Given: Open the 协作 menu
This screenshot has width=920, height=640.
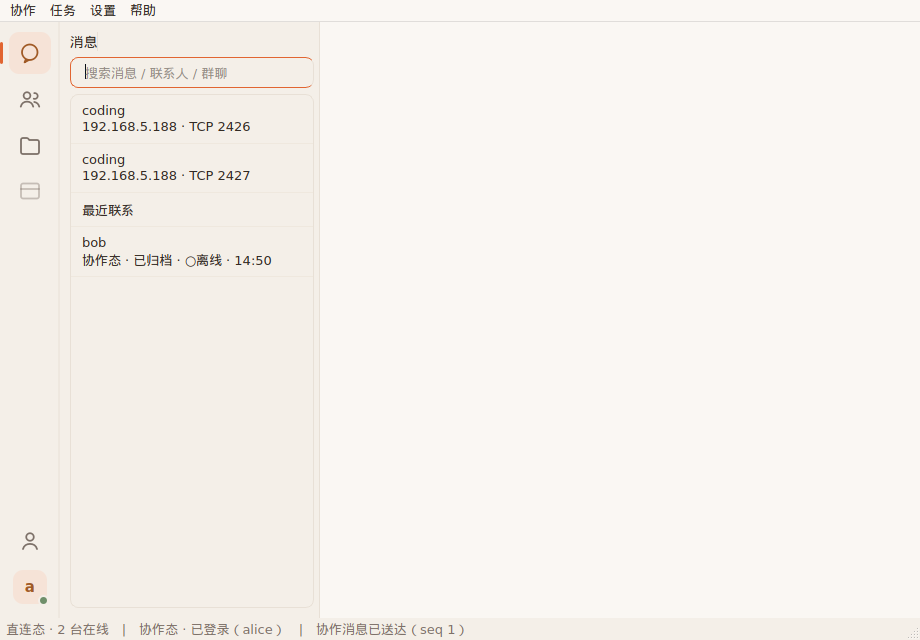Looking at the screenshot, I should 23,11.
